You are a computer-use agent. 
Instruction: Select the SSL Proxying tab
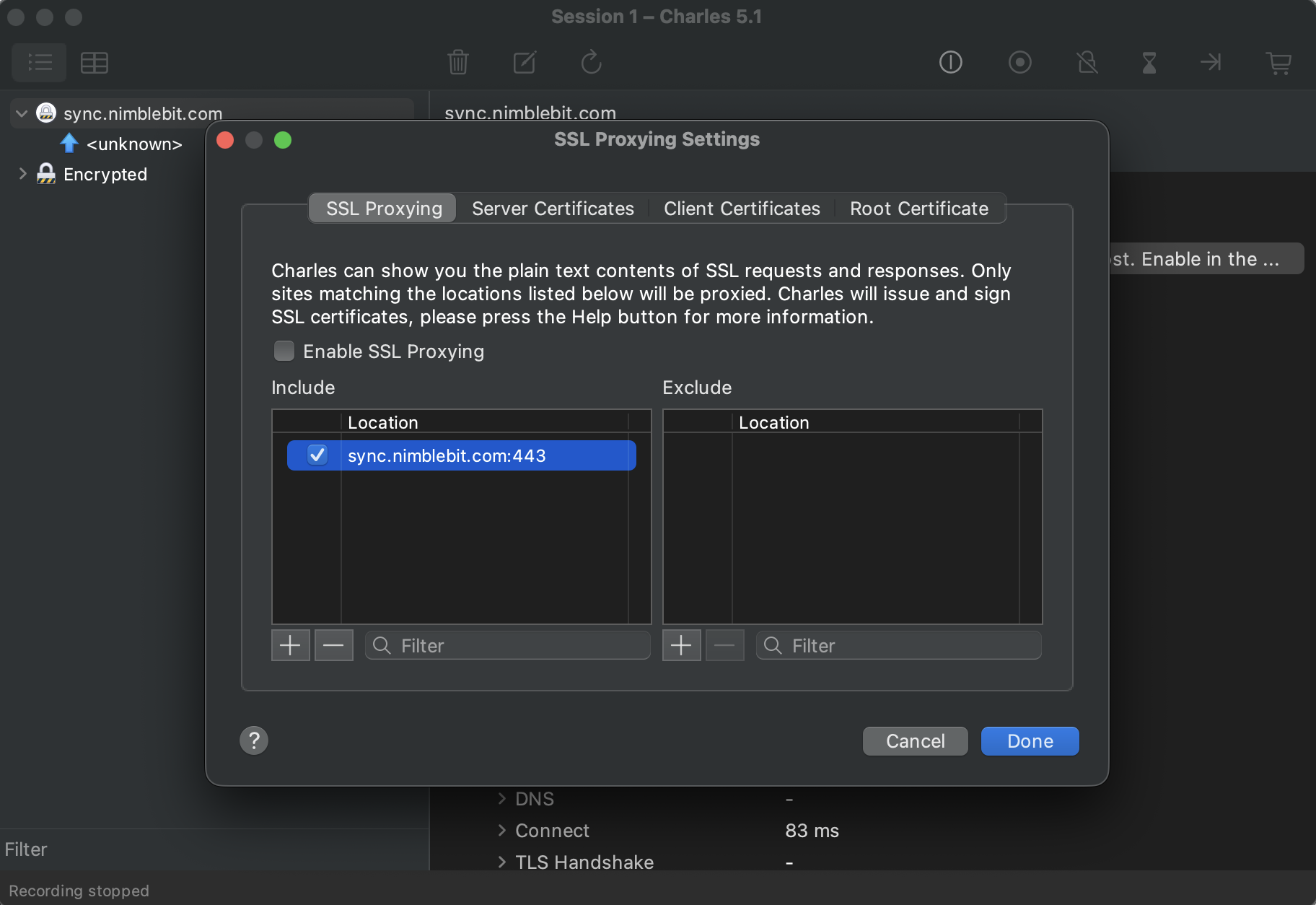(x=383, y=209)
